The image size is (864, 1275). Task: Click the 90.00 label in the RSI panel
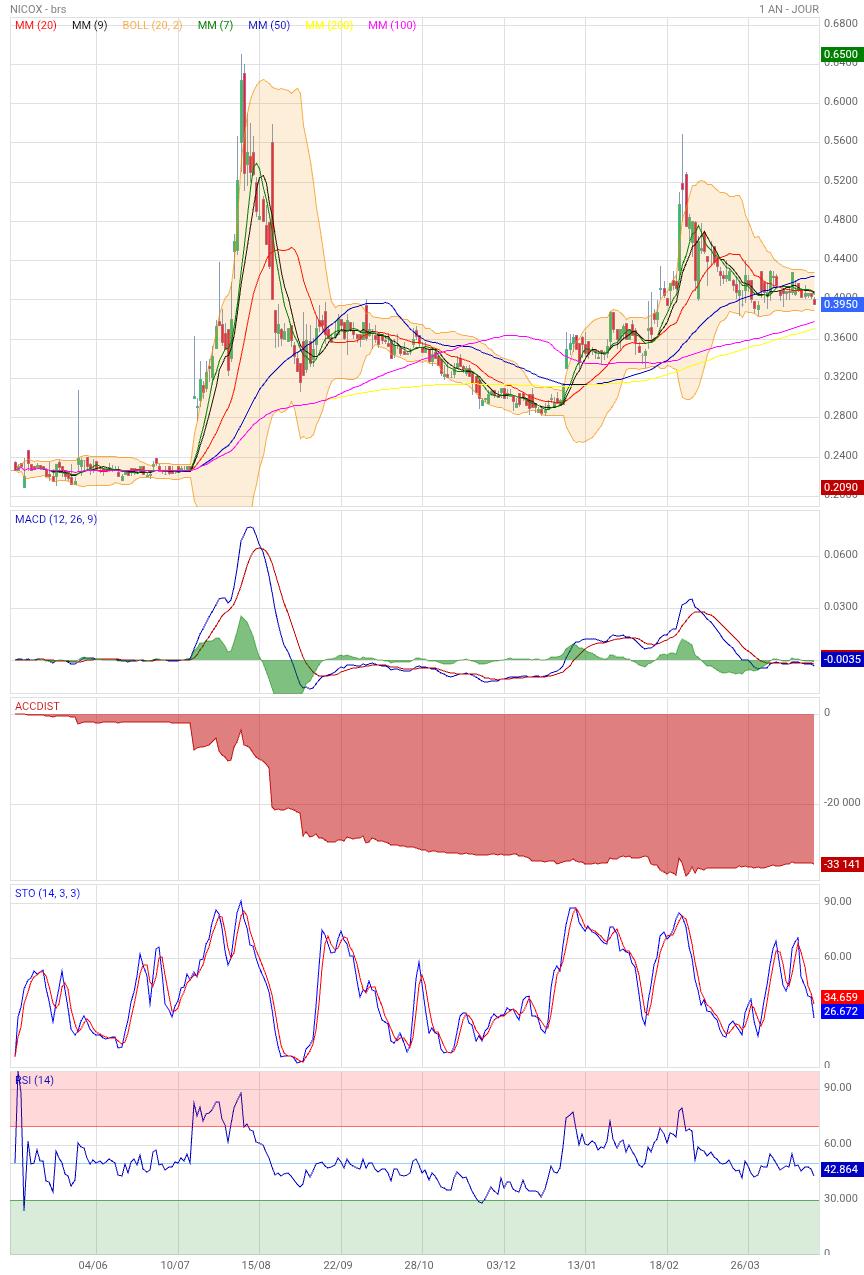(x=838, y=1088)
